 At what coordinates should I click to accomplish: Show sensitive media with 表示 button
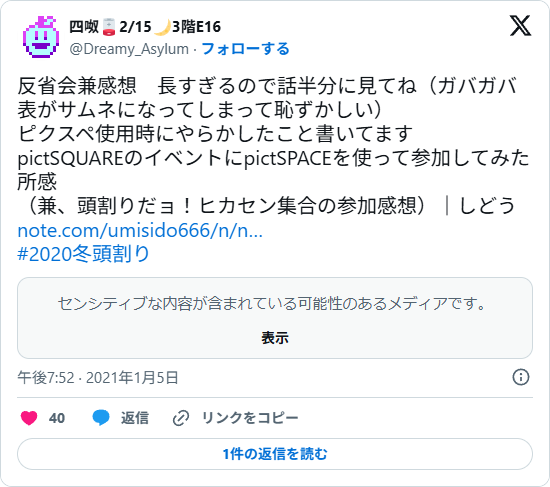[275, 338]
